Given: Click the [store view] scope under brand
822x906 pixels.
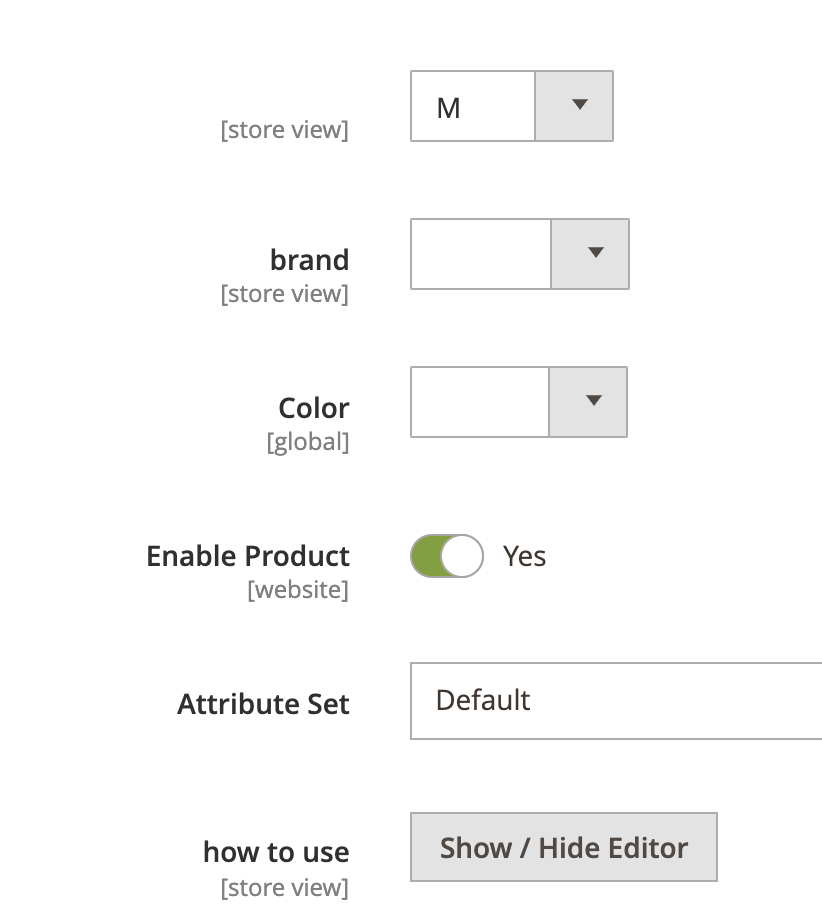Looking at the screenshot, I should (x=285, y=294).
